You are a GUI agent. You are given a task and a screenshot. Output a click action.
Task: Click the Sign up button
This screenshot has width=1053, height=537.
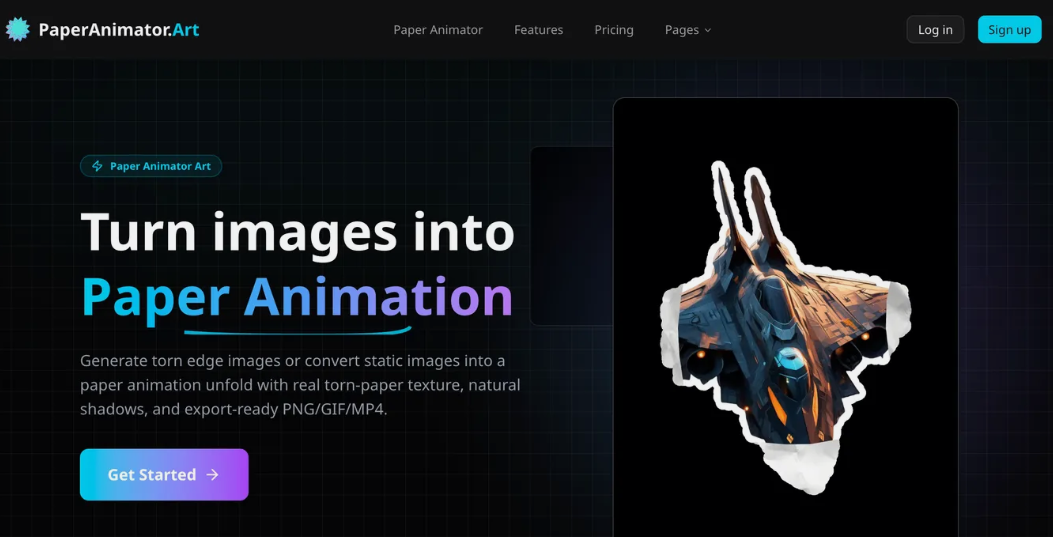[1009, 30]
